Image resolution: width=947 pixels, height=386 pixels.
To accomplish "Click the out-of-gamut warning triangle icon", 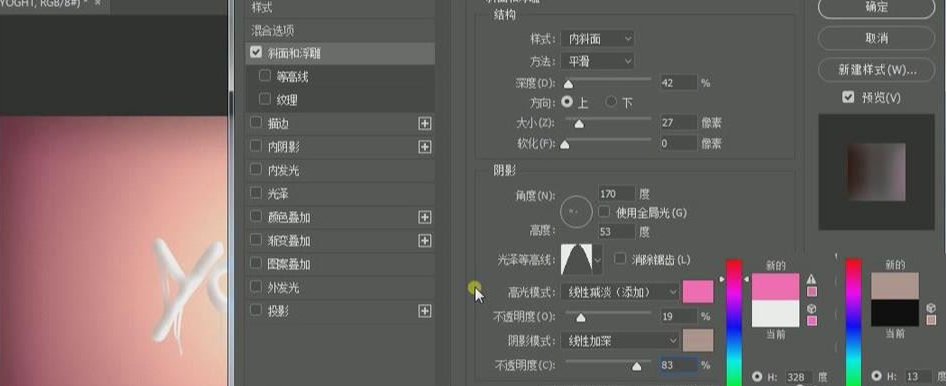I will (812, 279).
